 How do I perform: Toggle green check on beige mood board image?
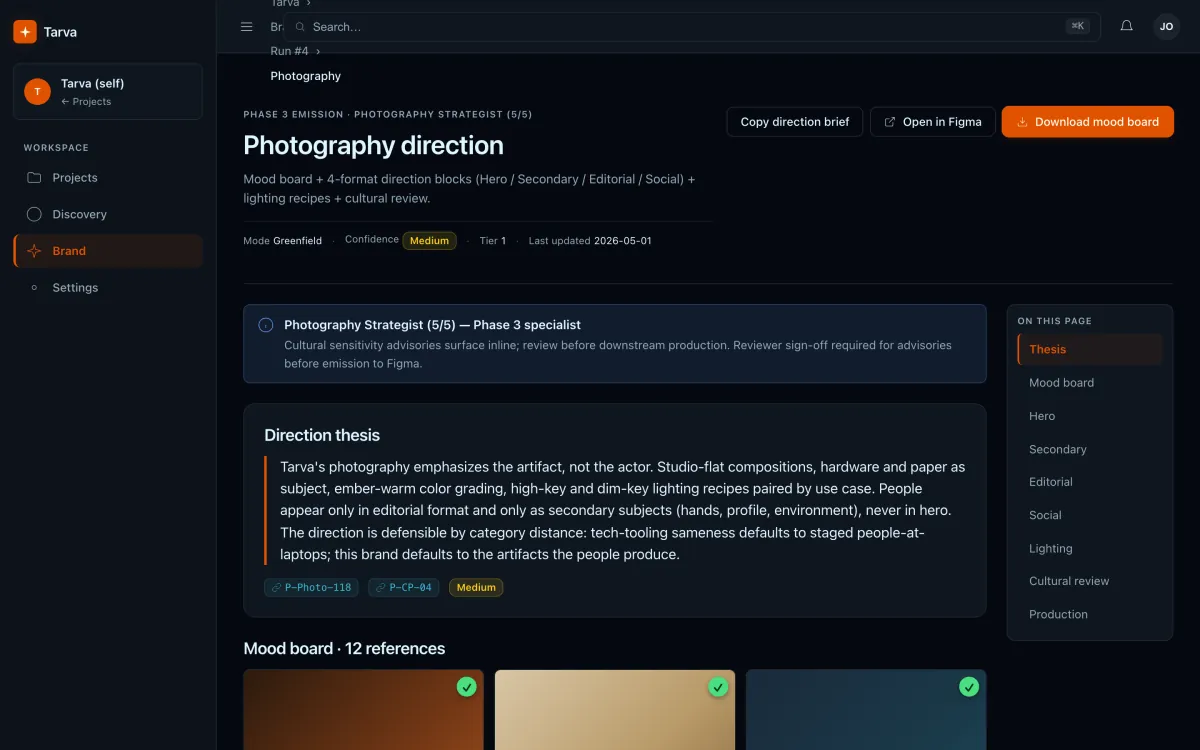click(718, 687)
